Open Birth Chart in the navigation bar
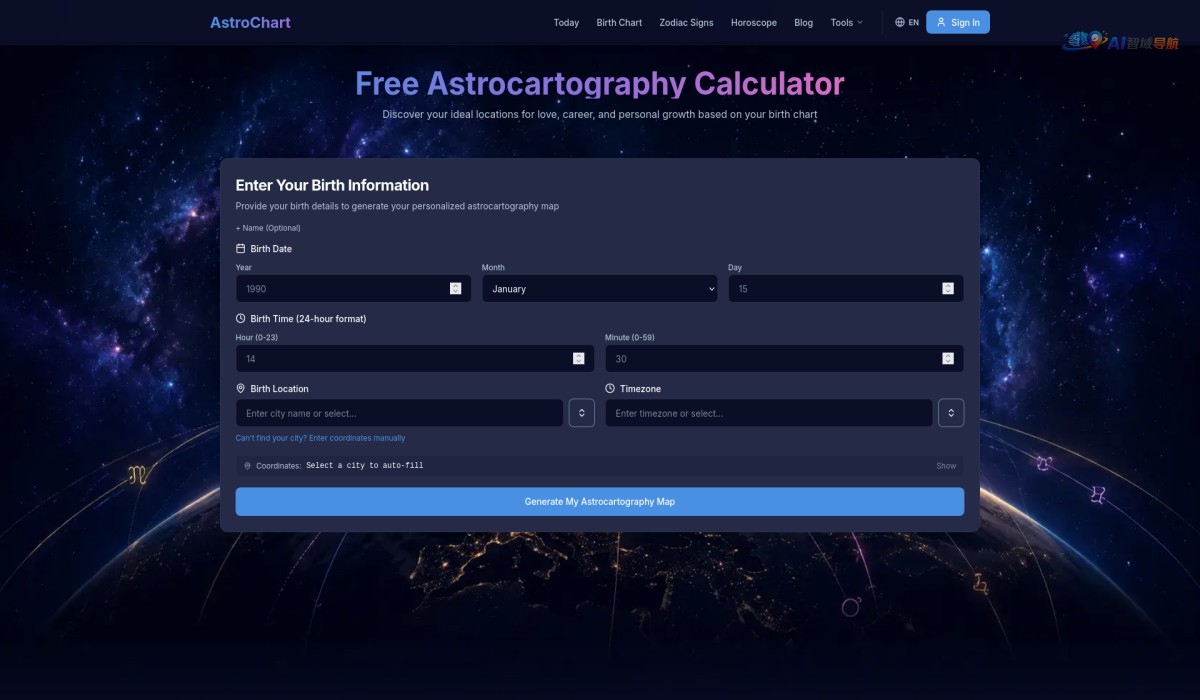Image resolution: width=1200 pixels, height=700 pixels. click(x=619, y=22)
